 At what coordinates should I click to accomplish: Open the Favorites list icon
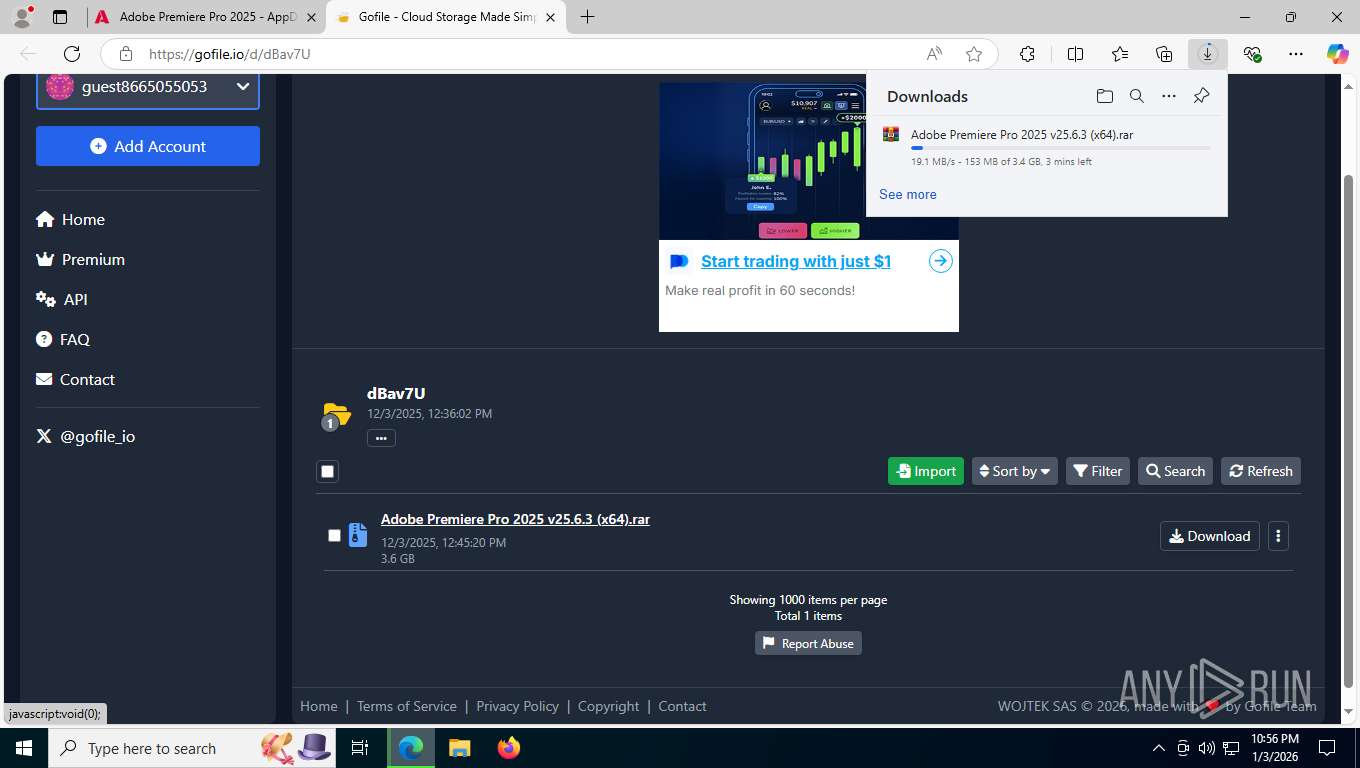1120,54
